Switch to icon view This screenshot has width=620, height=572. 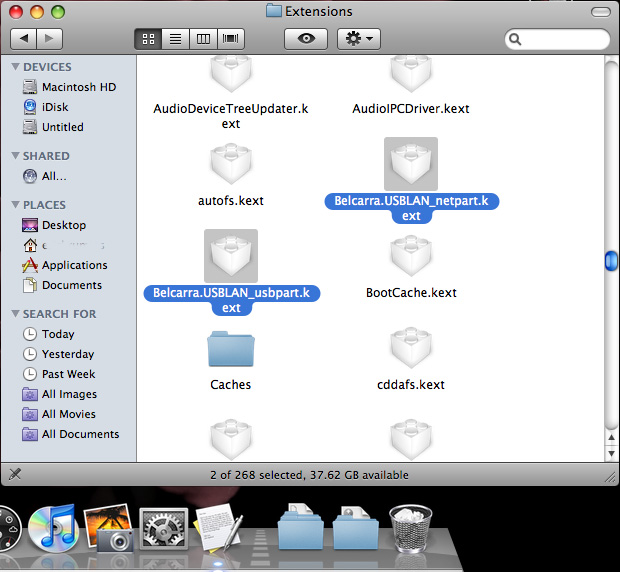(x=148, y=39)
